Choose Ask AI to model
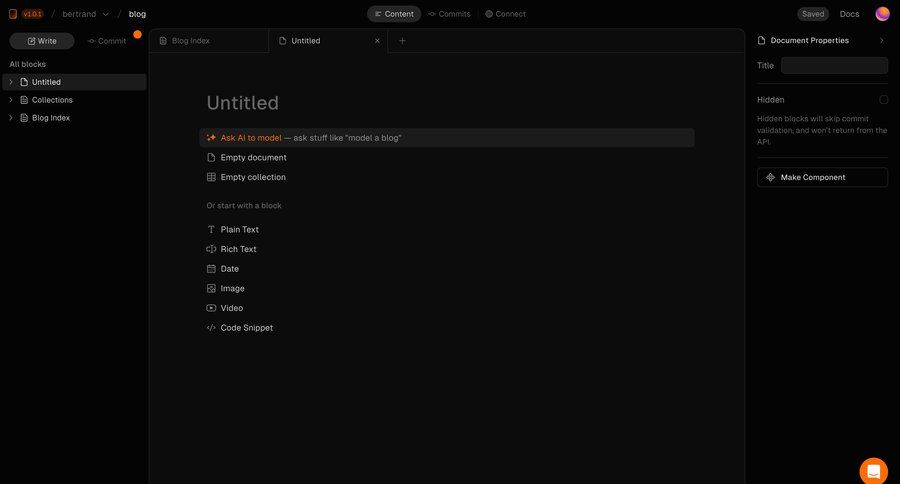This screenshot has height=484, width=900. tap(447, 138)
